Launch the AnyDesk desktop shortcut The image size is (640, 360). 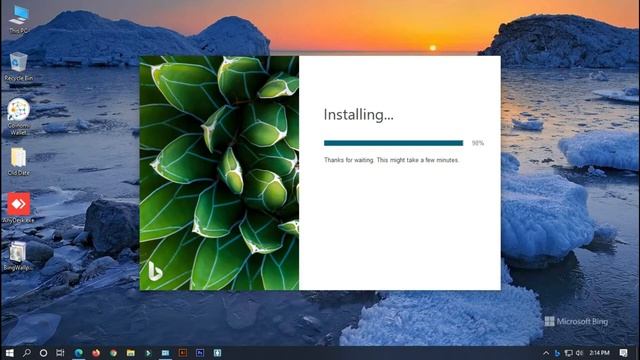(18, 208)
